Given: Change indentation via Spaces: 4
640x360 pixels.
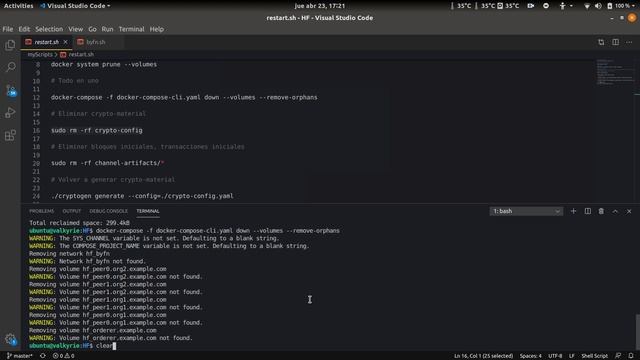Looking at the screenshot, I should coord(530,356).
